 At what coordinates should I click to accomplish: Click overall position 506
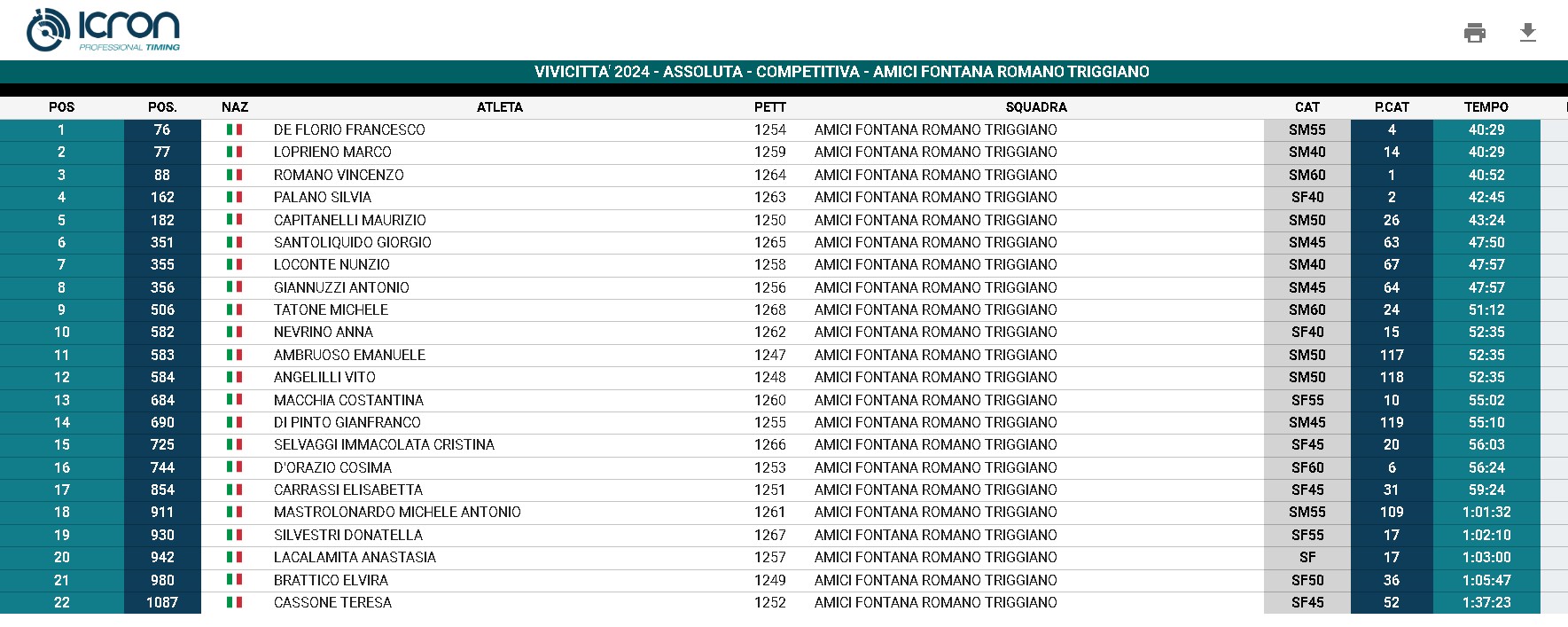coord(162,310)
